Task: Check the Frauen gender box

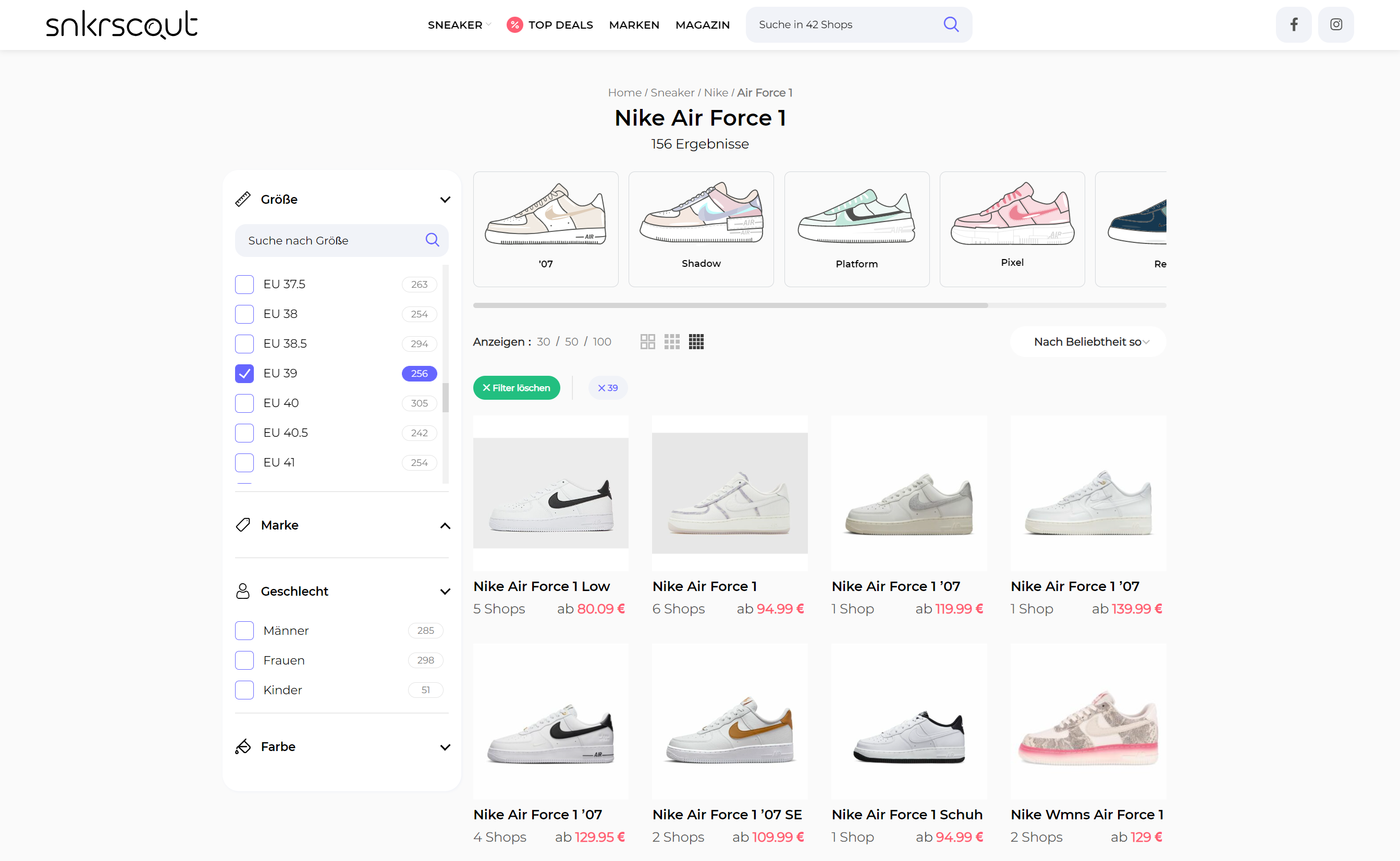Action: point(244,660)
